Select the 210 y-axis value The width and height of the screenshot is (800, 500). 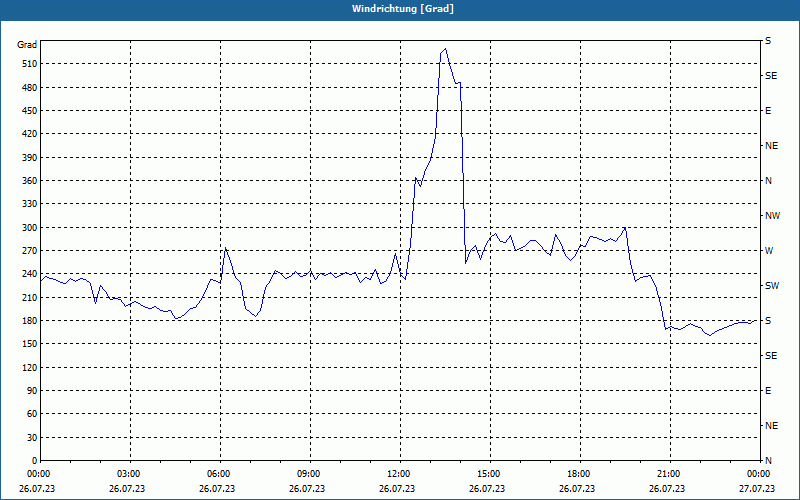tap(29, 297)
